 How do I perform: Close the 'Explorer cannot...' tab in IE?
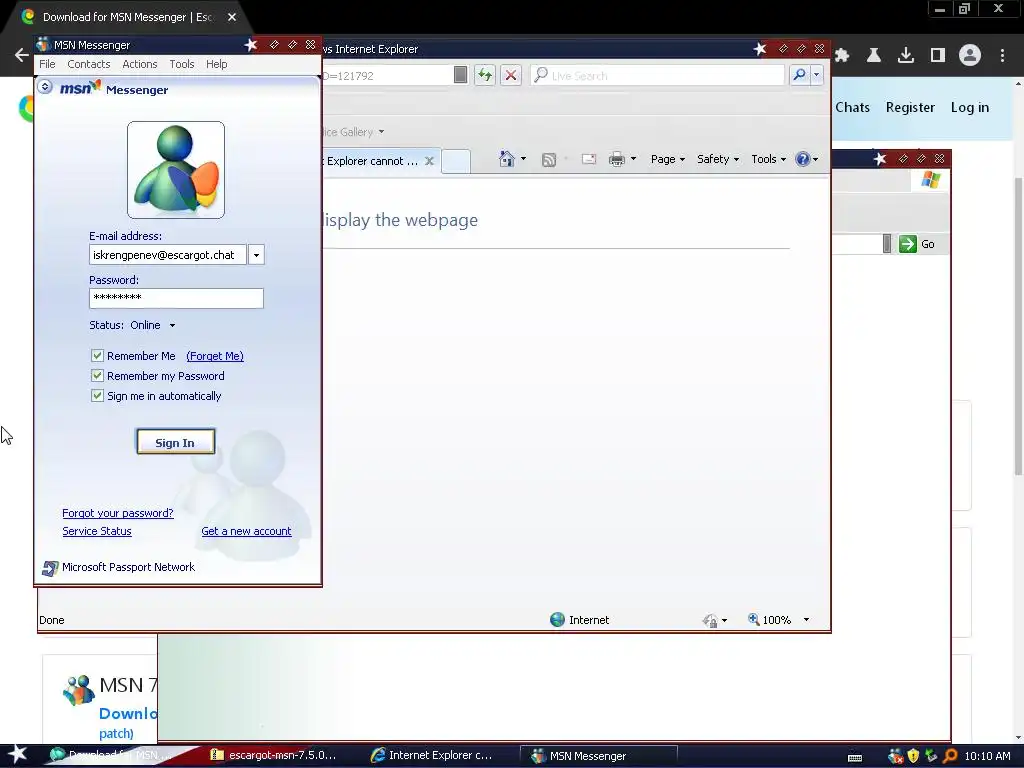(x=429, y=161)
